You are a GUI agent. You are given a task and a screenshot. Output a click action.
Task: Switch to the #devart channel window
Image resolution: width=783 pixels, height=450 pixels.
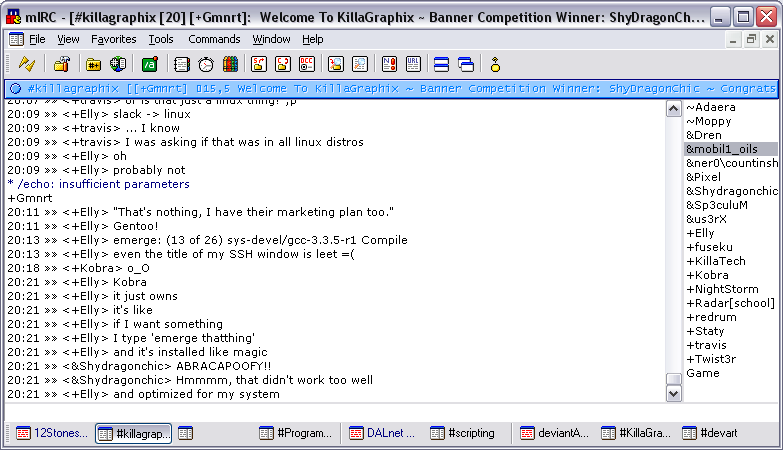coord(710,433)
